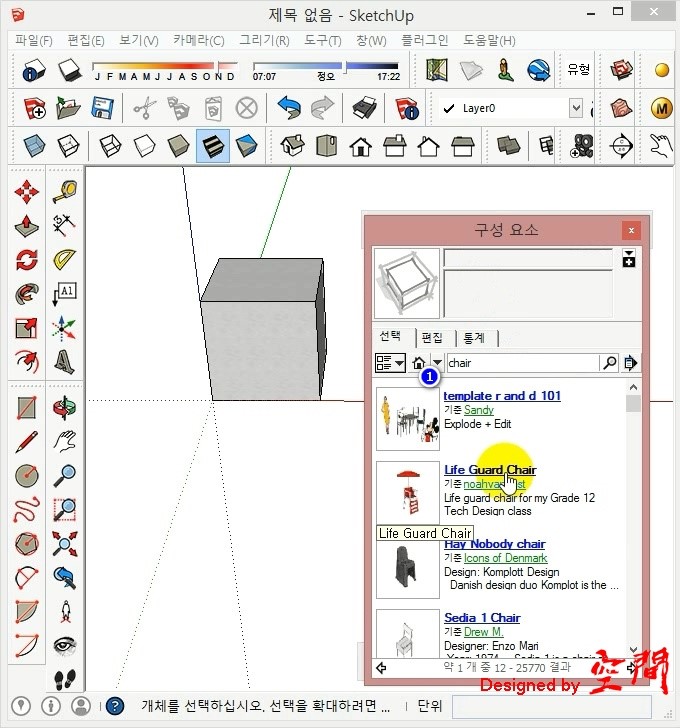Open the 카메라(C) menu
The image size is (680, 728).
click(x=199, y=40)
